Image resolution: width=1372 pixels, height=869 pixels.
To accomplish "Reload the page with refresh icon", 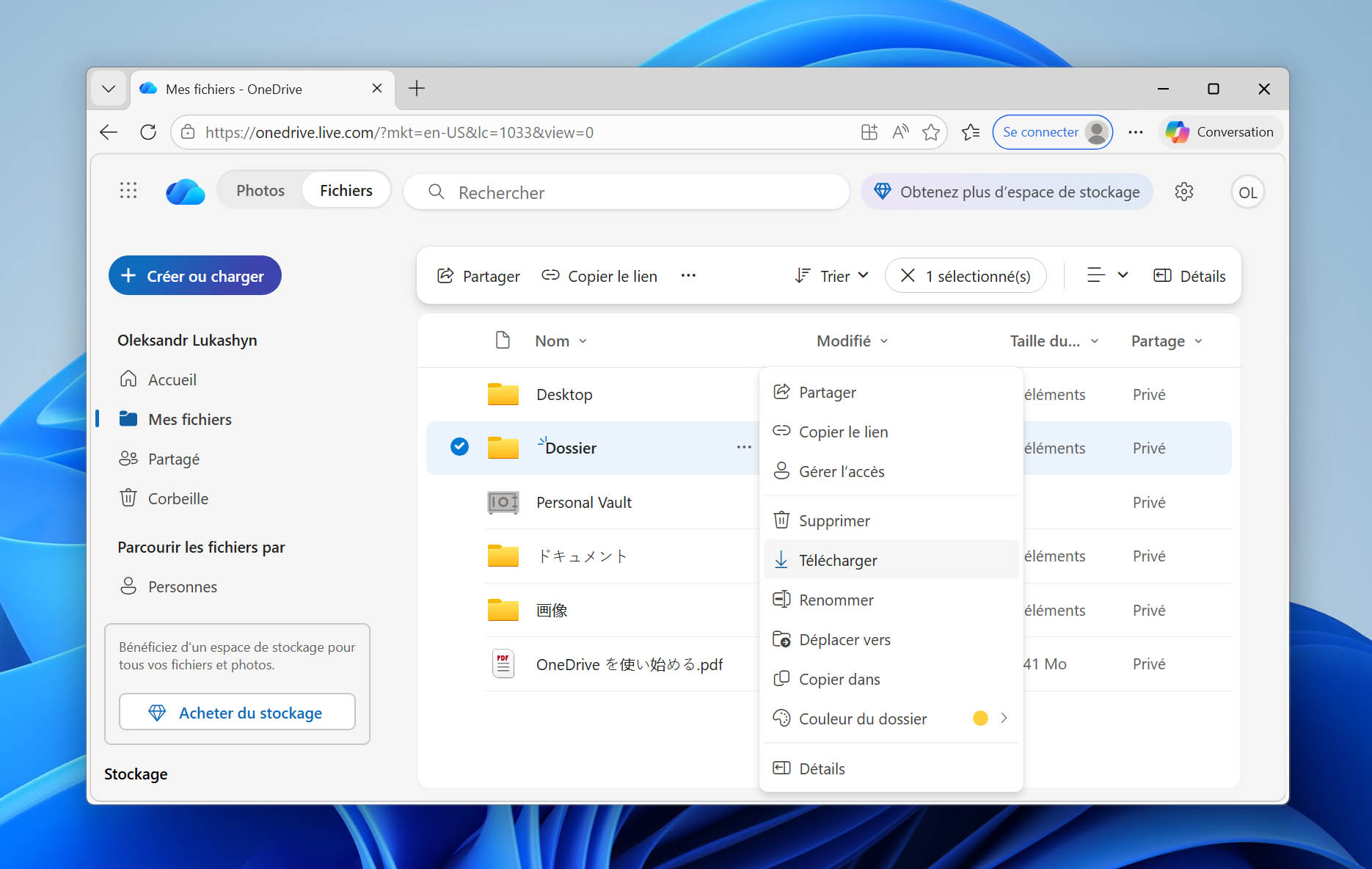I will [148, 132].
